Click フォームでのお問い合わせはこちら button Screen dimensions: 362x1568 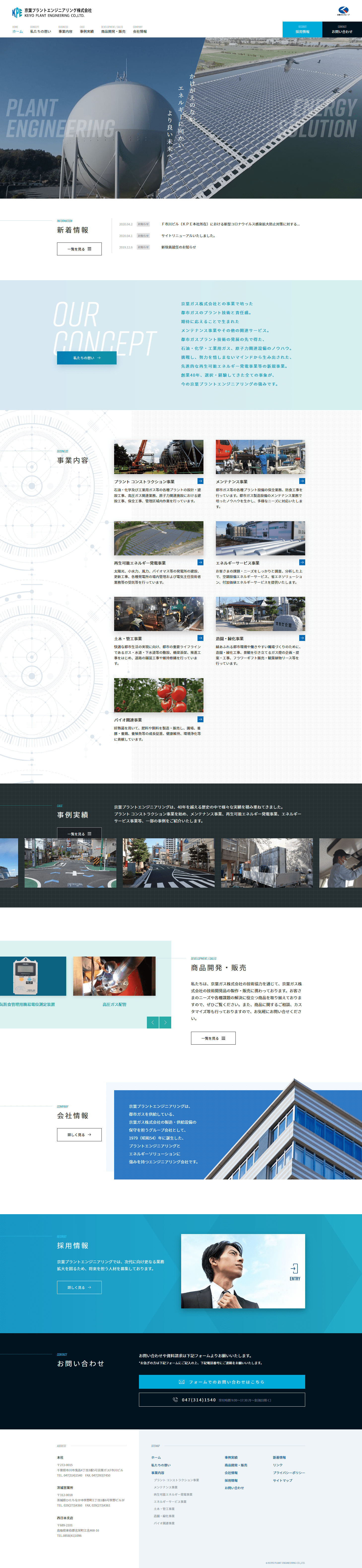pyautogui.click(x=222, y=1382)
